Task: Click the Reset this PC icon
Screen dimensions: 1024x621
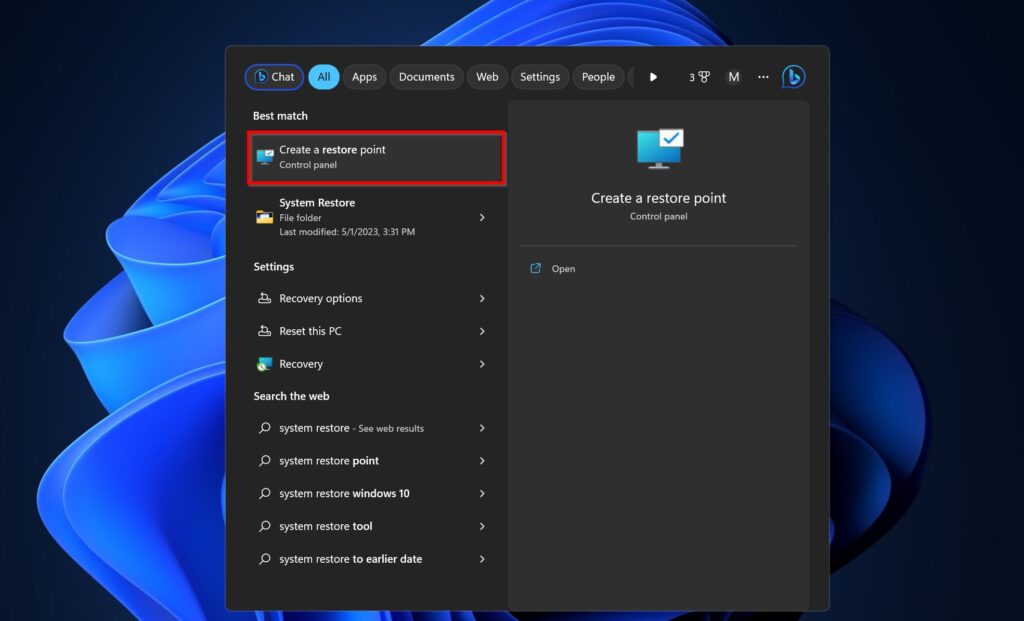Action: tap(264, 331)
